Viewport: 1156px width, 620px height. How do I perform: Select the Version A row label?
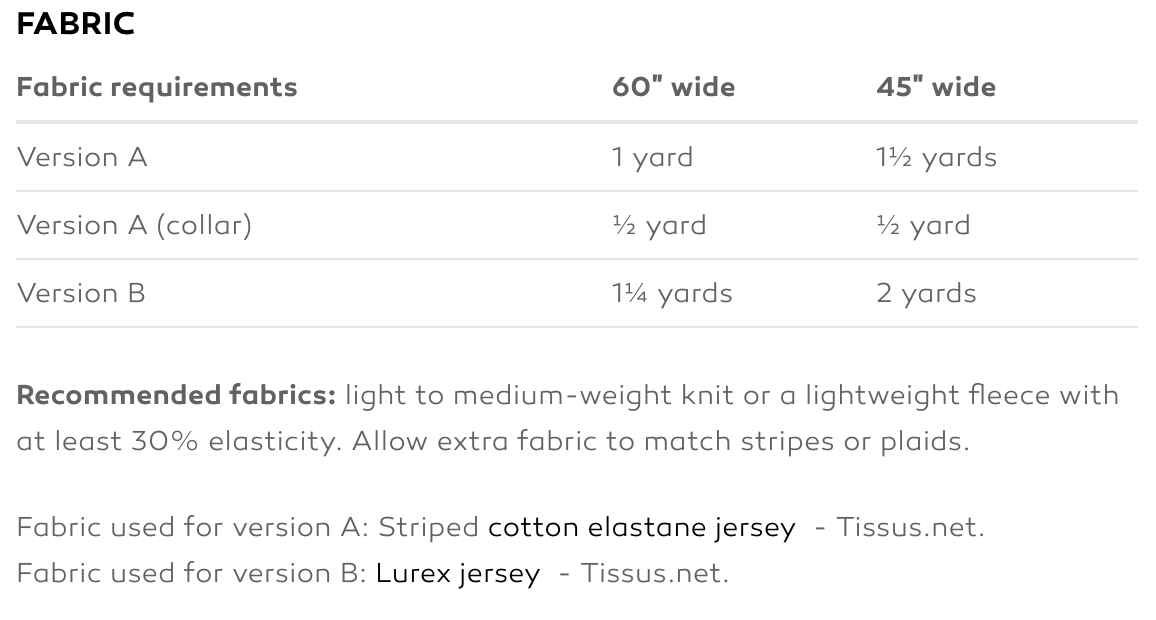[82, 157]
